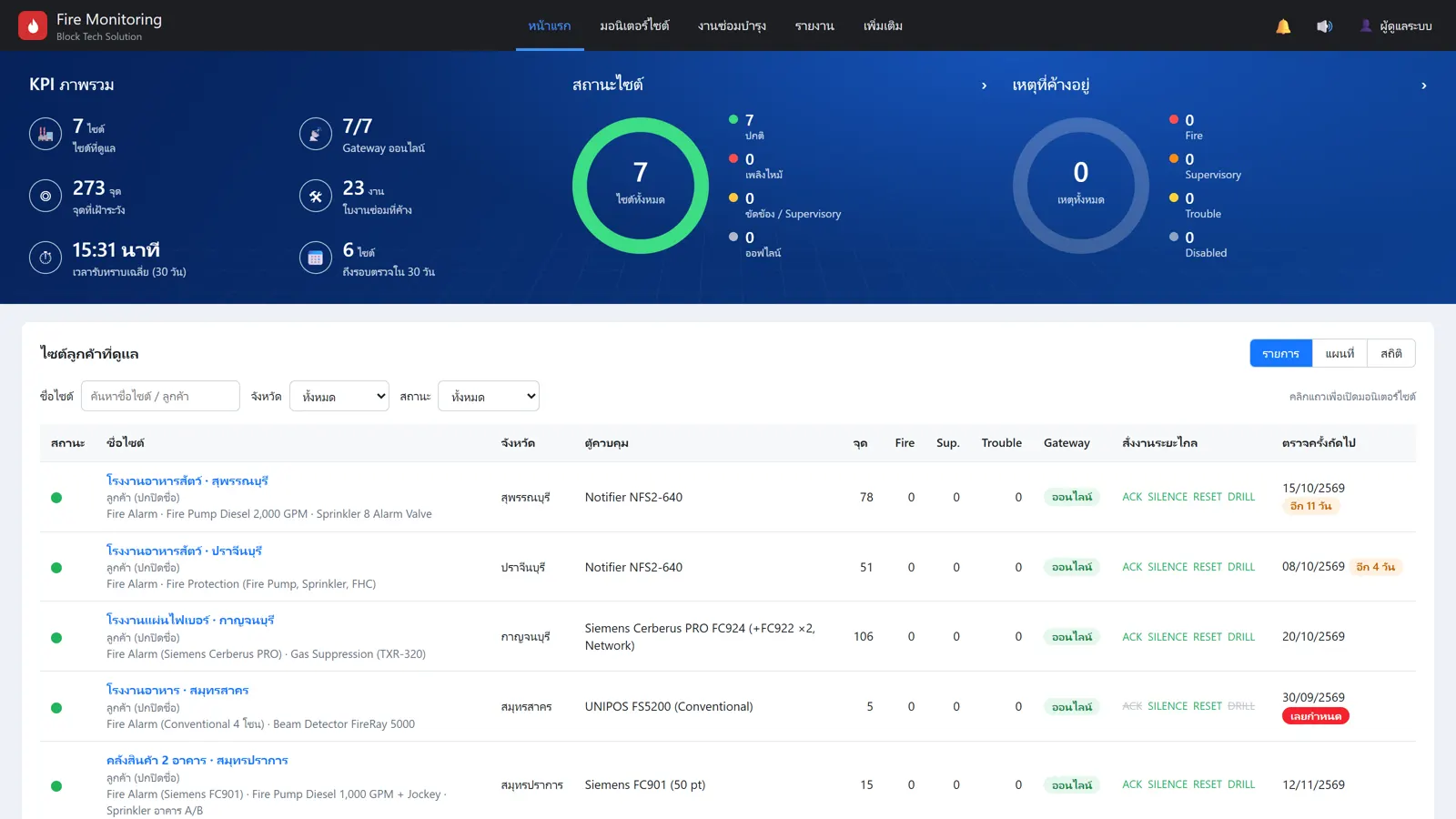Click the satellite icon for Gateway ออนไลน์

point(316,135)
